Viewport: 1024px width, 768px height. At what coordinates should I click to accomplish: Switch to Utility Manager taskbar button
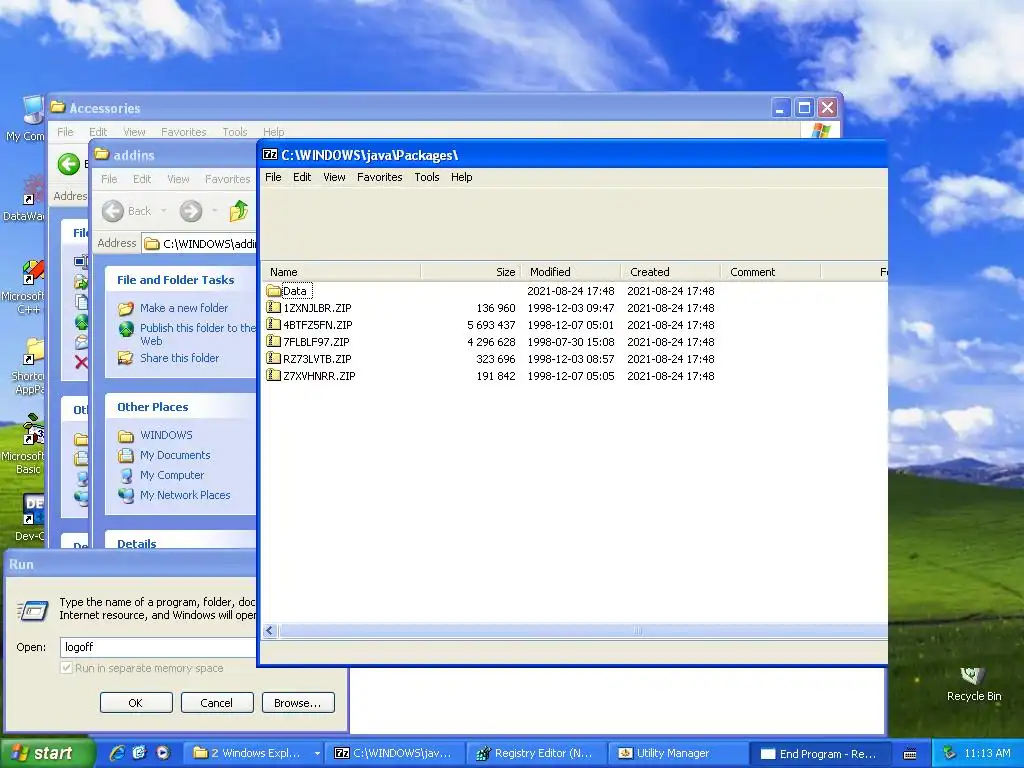(676, 753)
